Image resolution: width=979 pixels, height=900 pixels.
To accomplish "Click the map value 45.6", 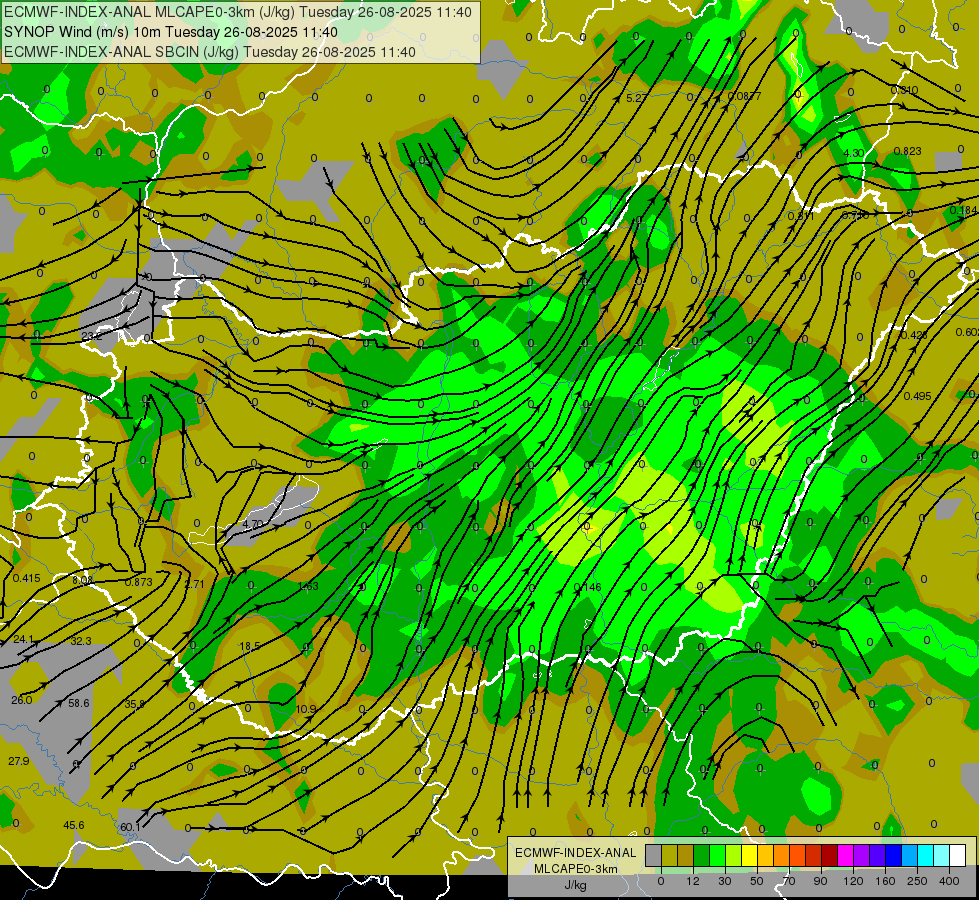I will (74, 826).
